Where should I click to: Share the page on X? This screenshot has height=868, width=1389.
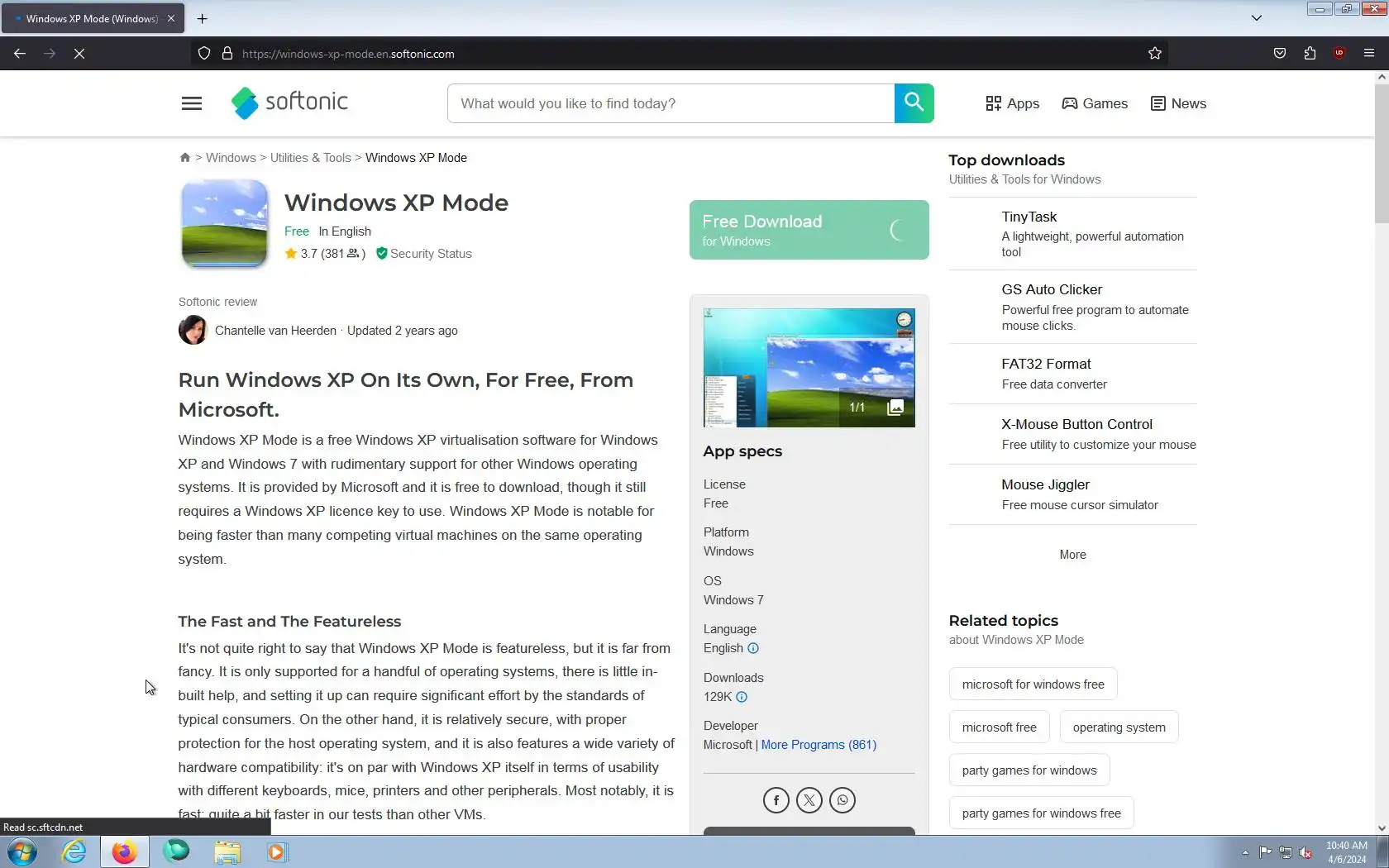pos(809,800)
